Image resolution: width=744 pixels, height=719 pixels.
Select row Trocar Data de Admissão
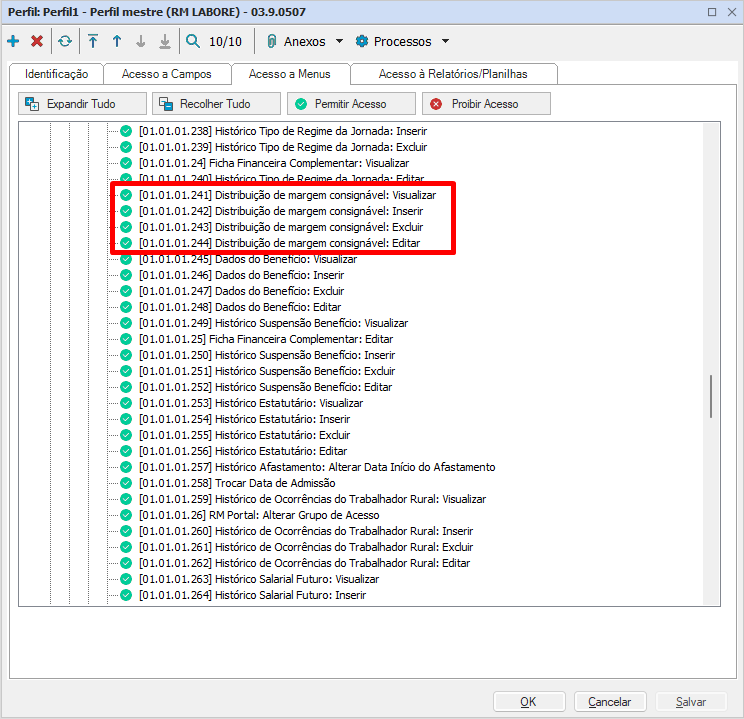coord(237,483)
